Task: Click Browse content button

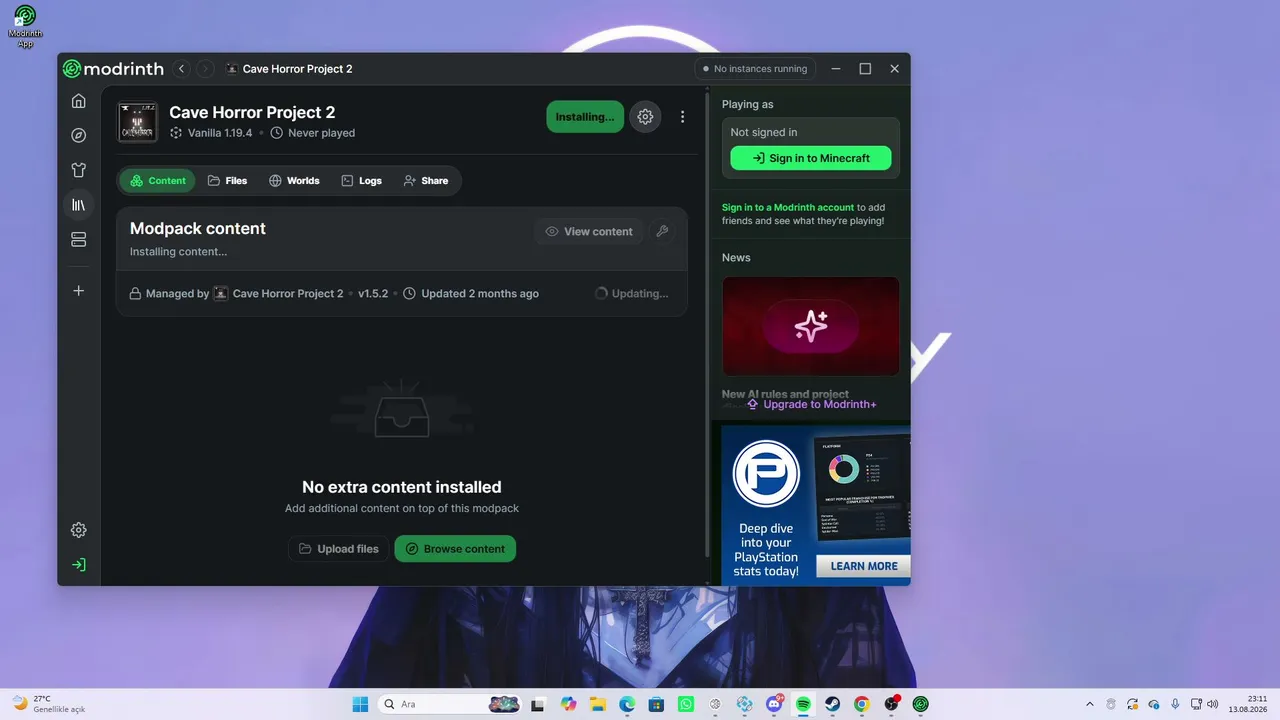Action: coord(455,549)
